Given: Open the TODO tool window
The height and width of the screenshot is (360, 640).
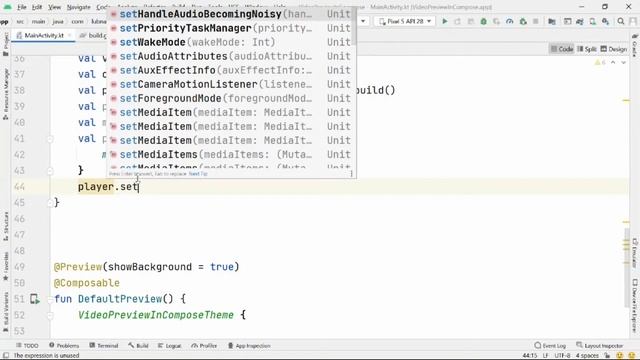Looking at the screenshot, I should point(27,346).
